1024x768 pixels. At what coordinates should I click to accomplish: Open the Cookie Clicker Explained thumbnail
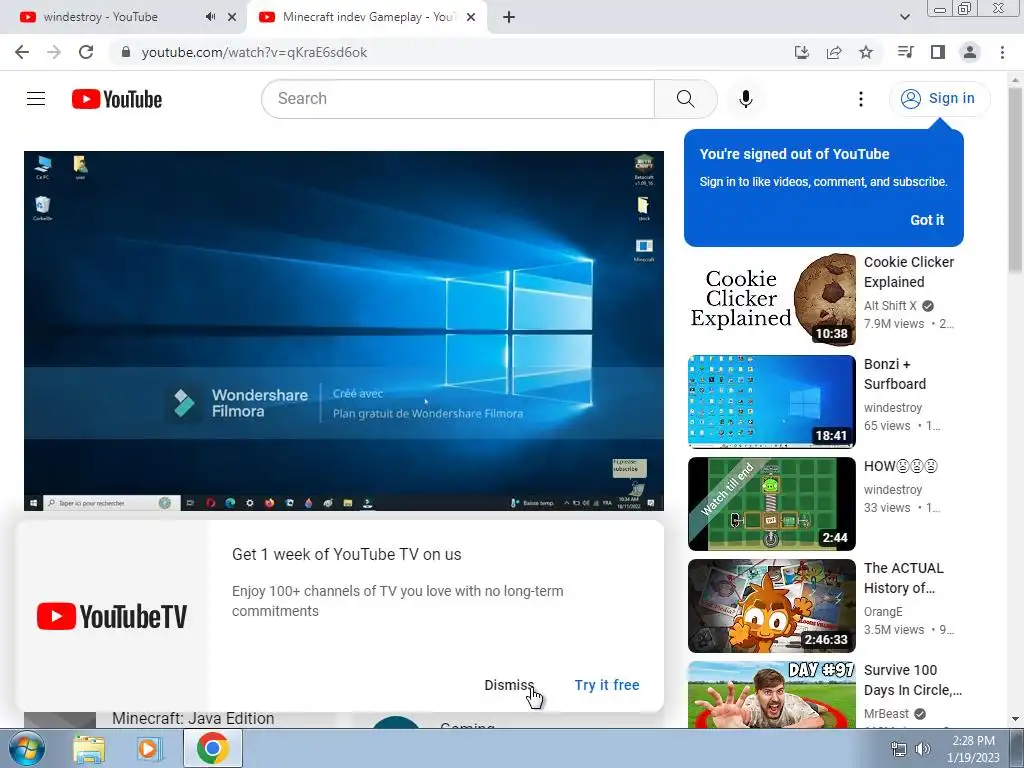tap(771, 300)
